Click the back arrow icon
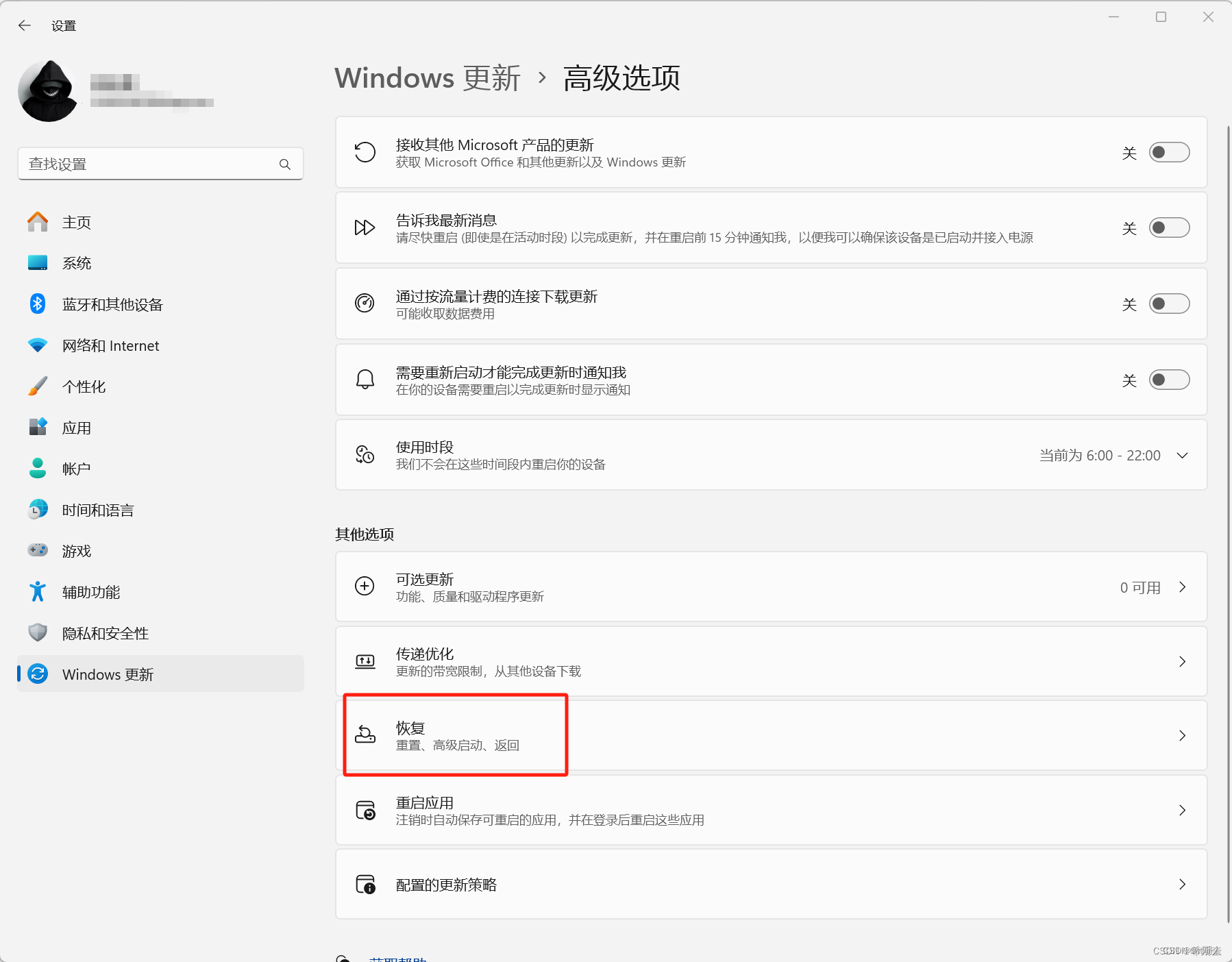The image size is (1232, 962). [x=25, y=25]
